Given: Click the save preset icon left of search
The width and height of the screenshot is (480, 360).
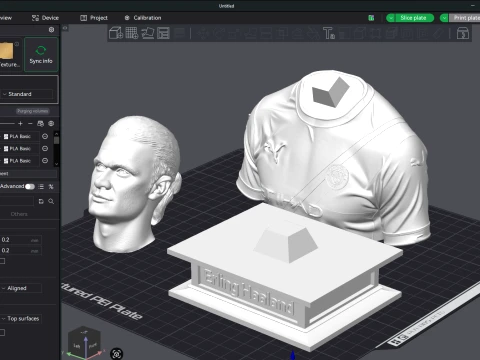Looking at the screenshot, I should pos(41,201).
